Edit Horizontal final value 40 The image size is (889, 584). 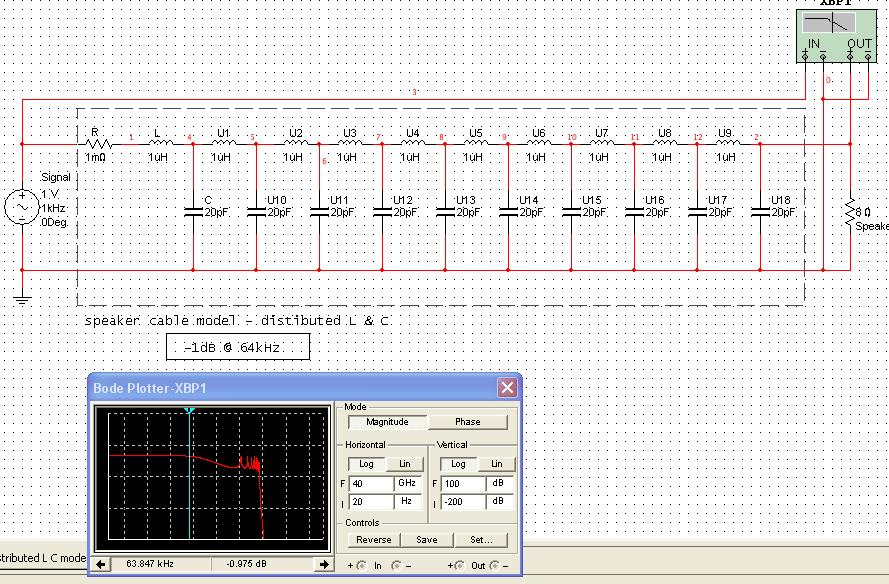(x=371, y=484)
